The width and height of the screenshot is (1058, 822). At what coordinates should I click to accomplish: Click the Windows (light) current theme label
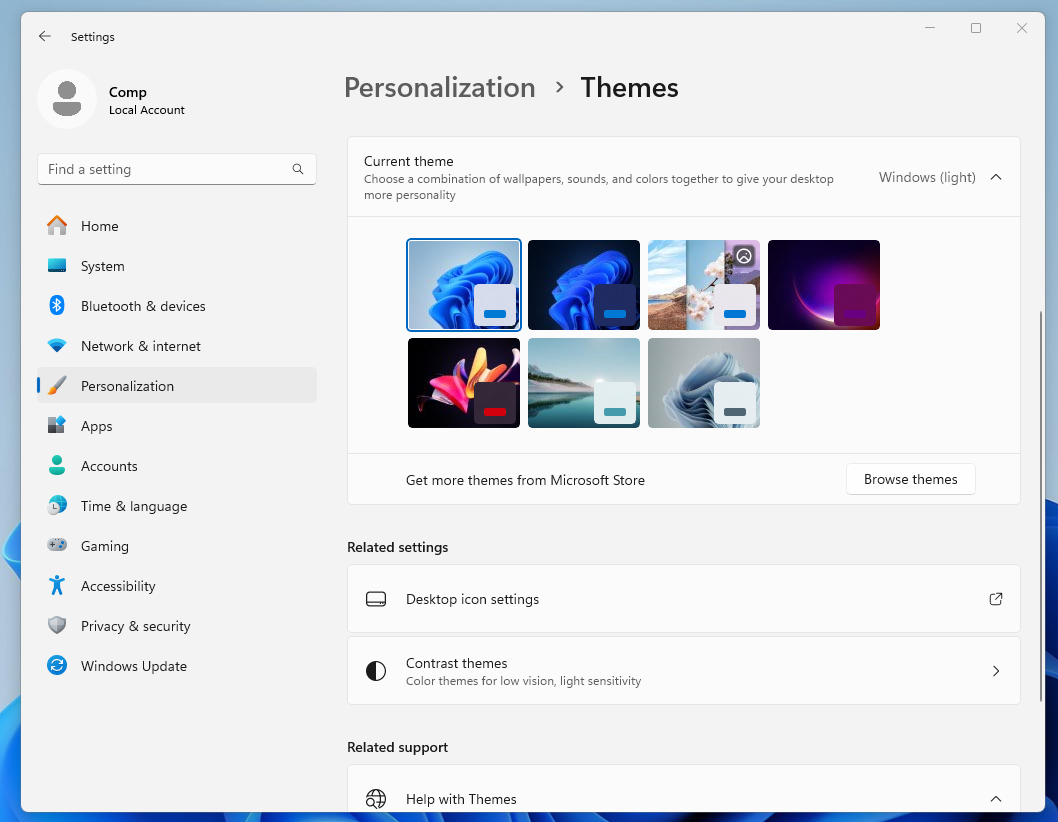927,177
